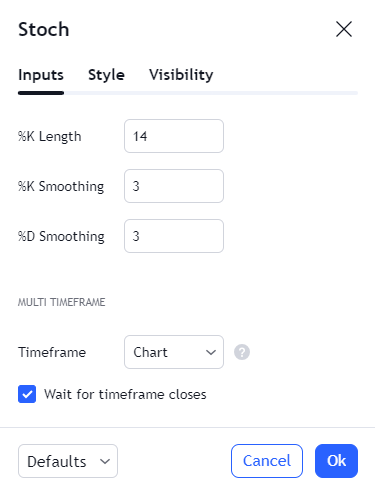Screen dimensions: 375x491
Task: Click the %D Smoothing input field
Action: (174, 236)
